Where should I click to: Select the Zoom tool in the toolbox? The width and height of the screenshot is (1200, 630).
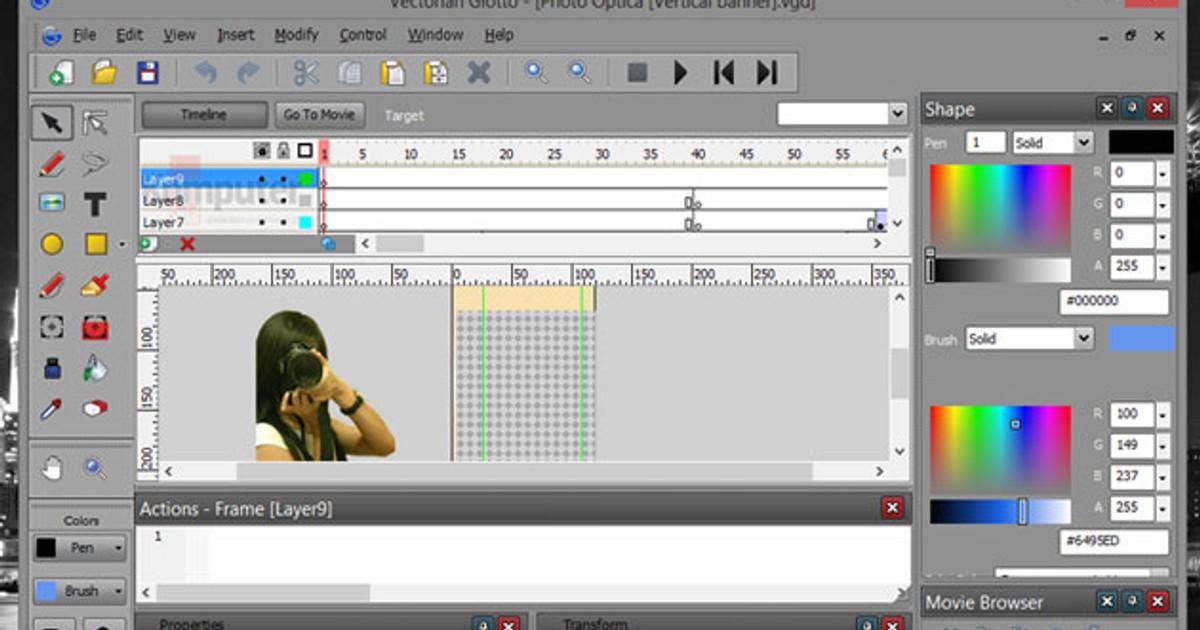click(x=95, y=467)
